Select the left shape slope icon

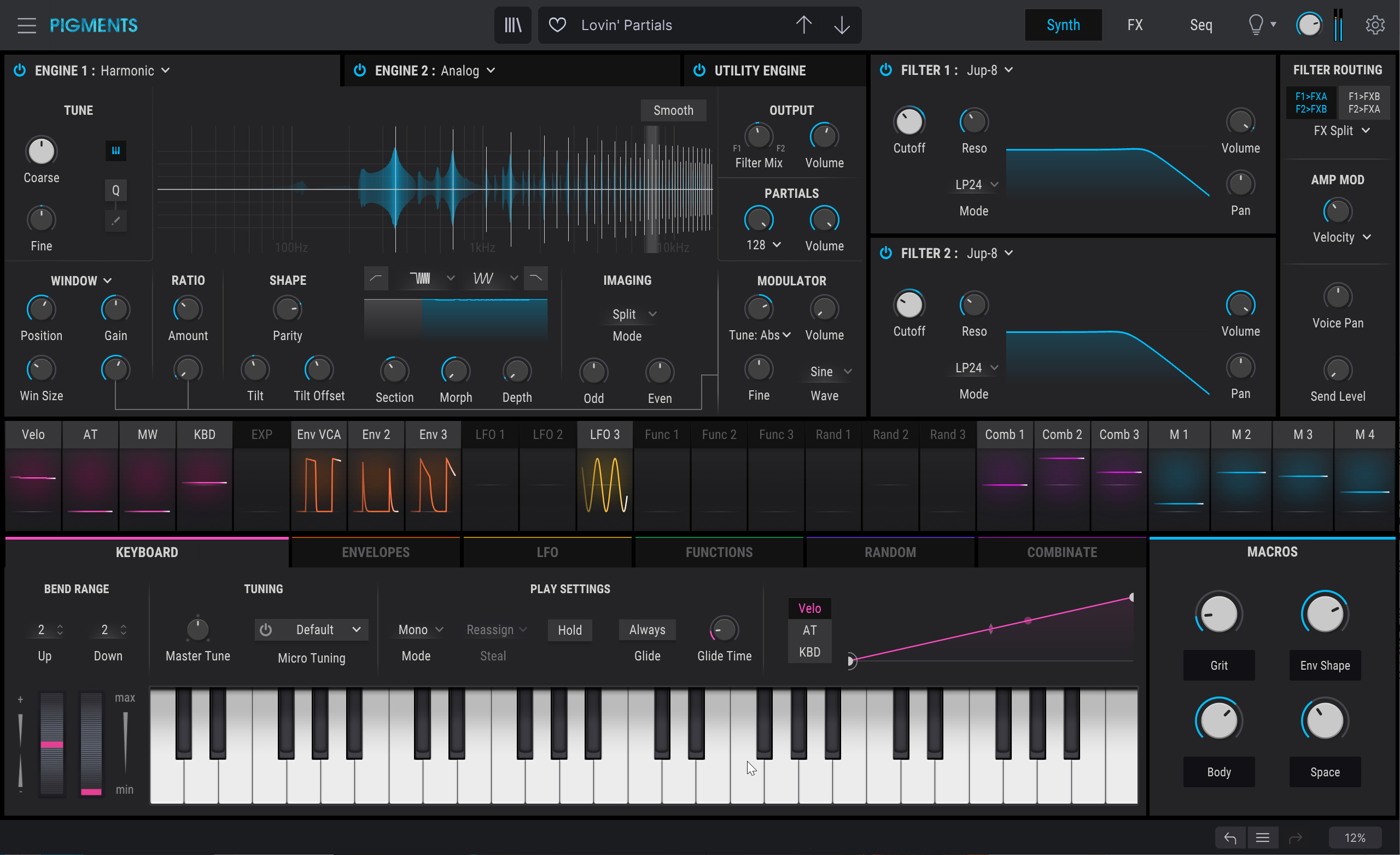point(376,278)
